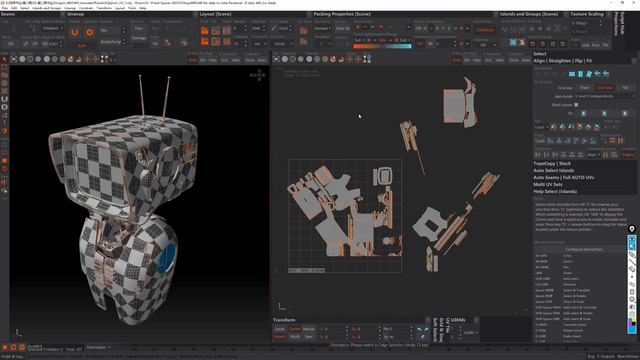Open the Axis mode dropdown

(604, 96)
